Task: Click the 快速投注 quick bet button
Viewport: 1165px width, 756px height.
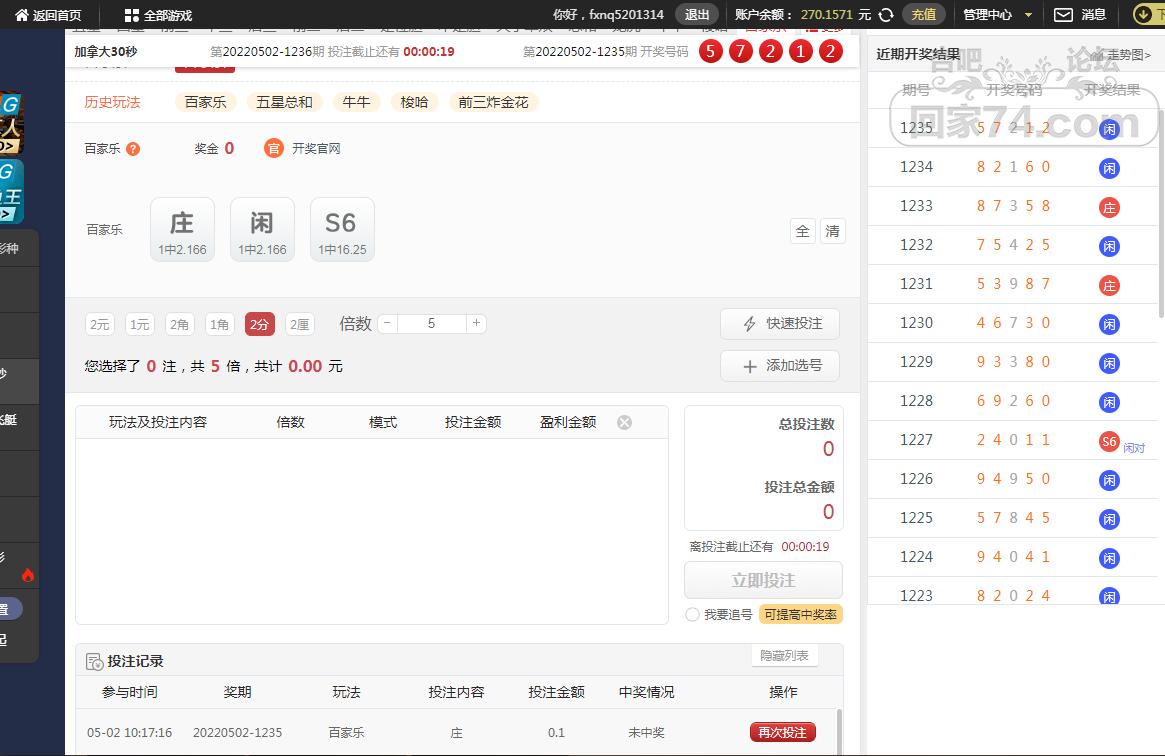Action: click(779, 324)
